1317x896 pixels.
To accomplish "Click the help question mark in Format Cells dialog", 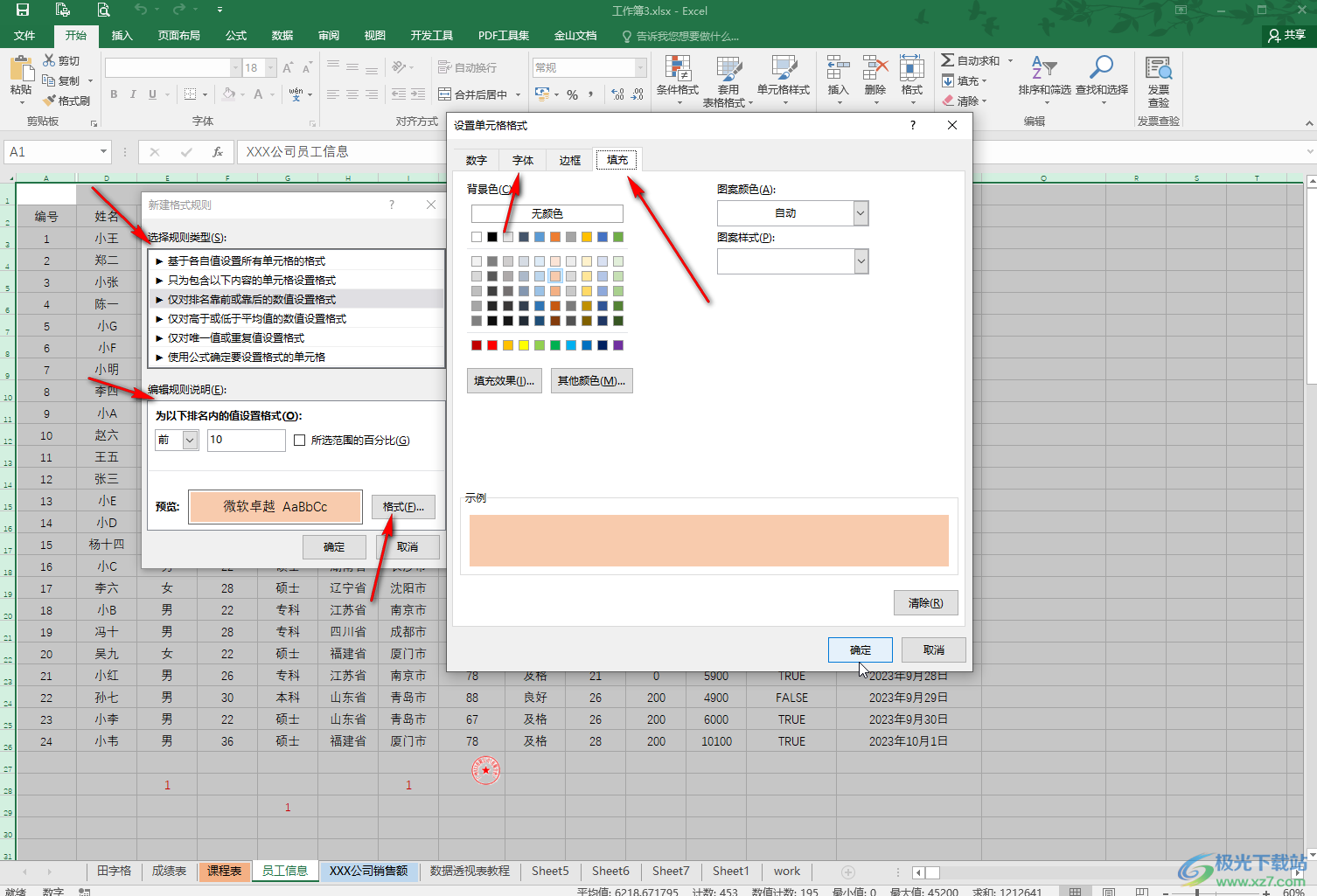I will pos(913,125).
